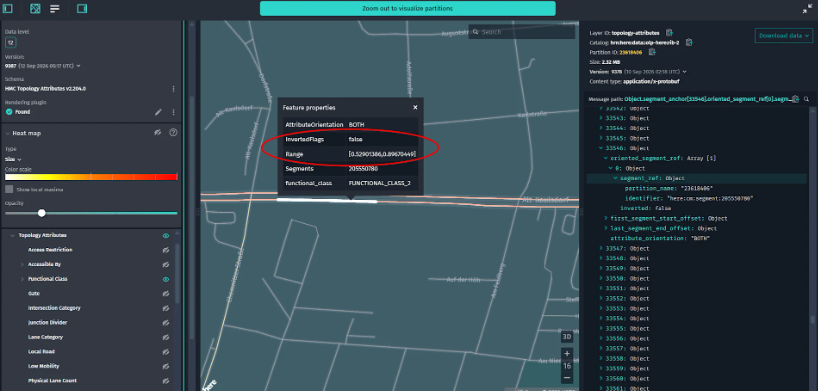
Task: Copy the Partition ID value
Action: (652, 52)
